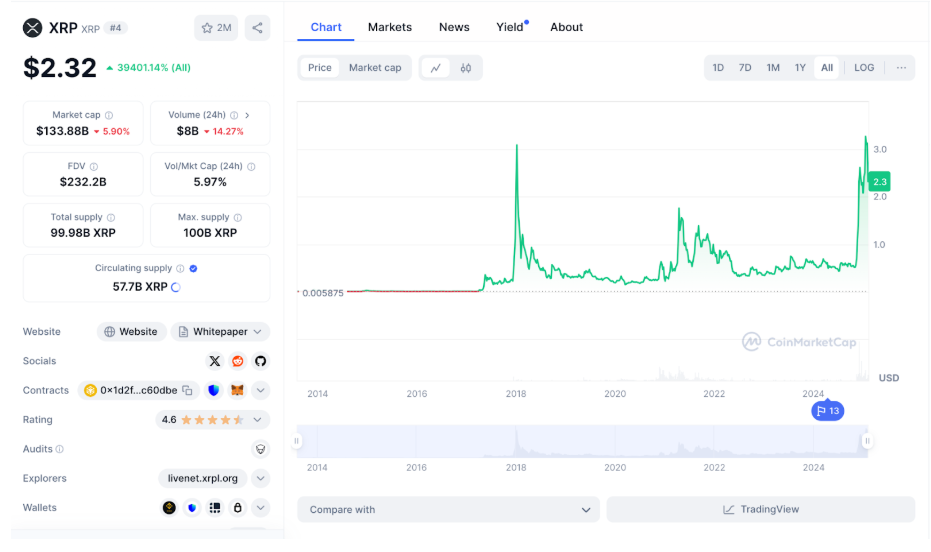Click the right handle of the range slider
The width and height of the screenshot is (931, 552).
tap(867, 441)
